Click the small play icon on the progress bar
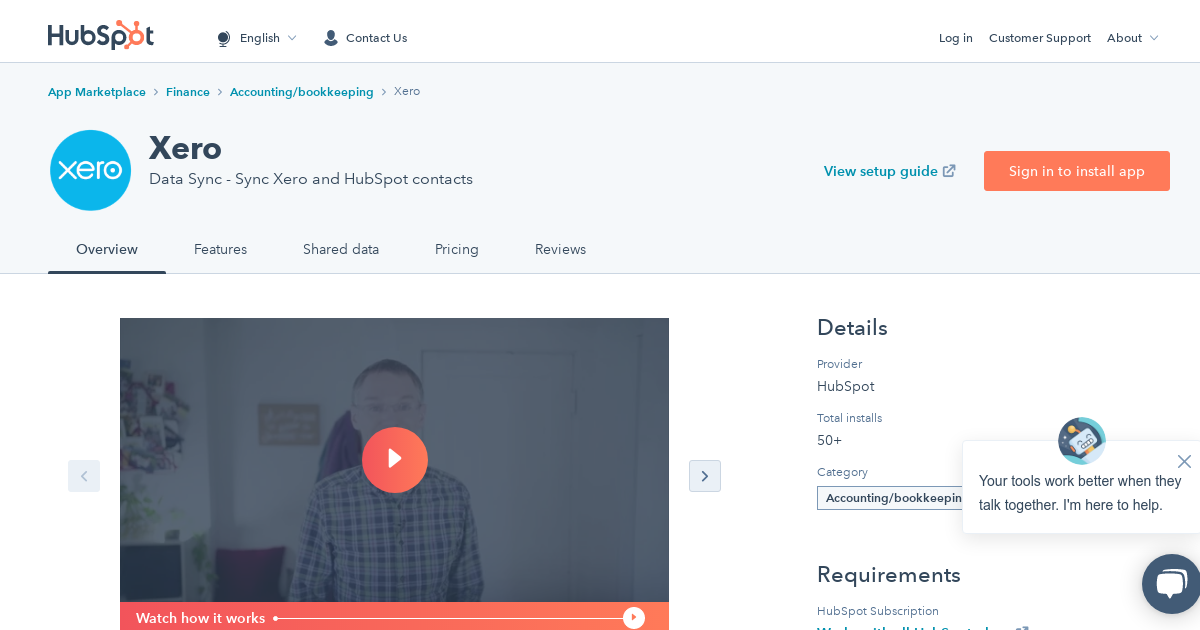The width and height of the screenshot is (1200, 630). [634, 617]
